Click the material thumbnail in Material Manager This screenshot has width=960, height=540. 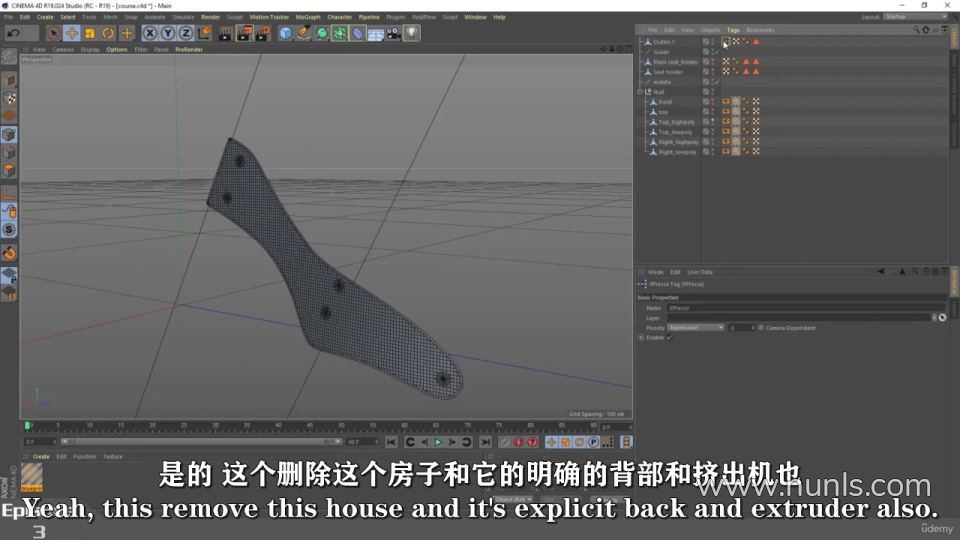coord(32,478)
